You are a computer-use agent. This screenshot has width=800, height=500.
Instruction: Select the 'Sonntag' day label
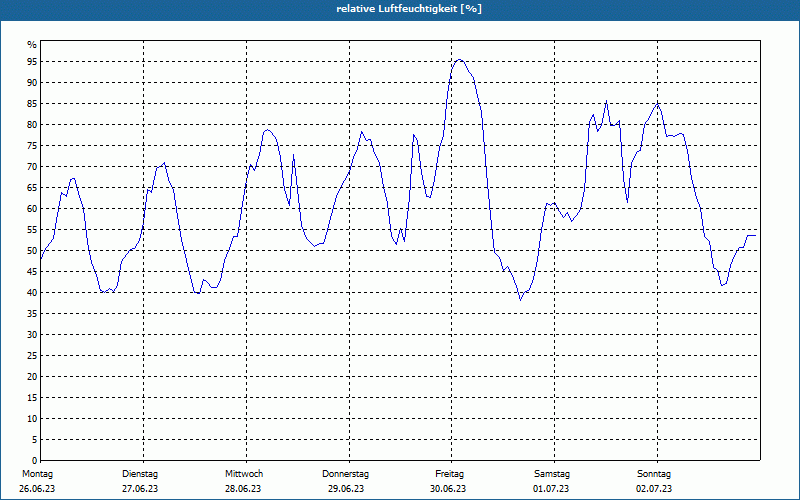pos(654,474)
